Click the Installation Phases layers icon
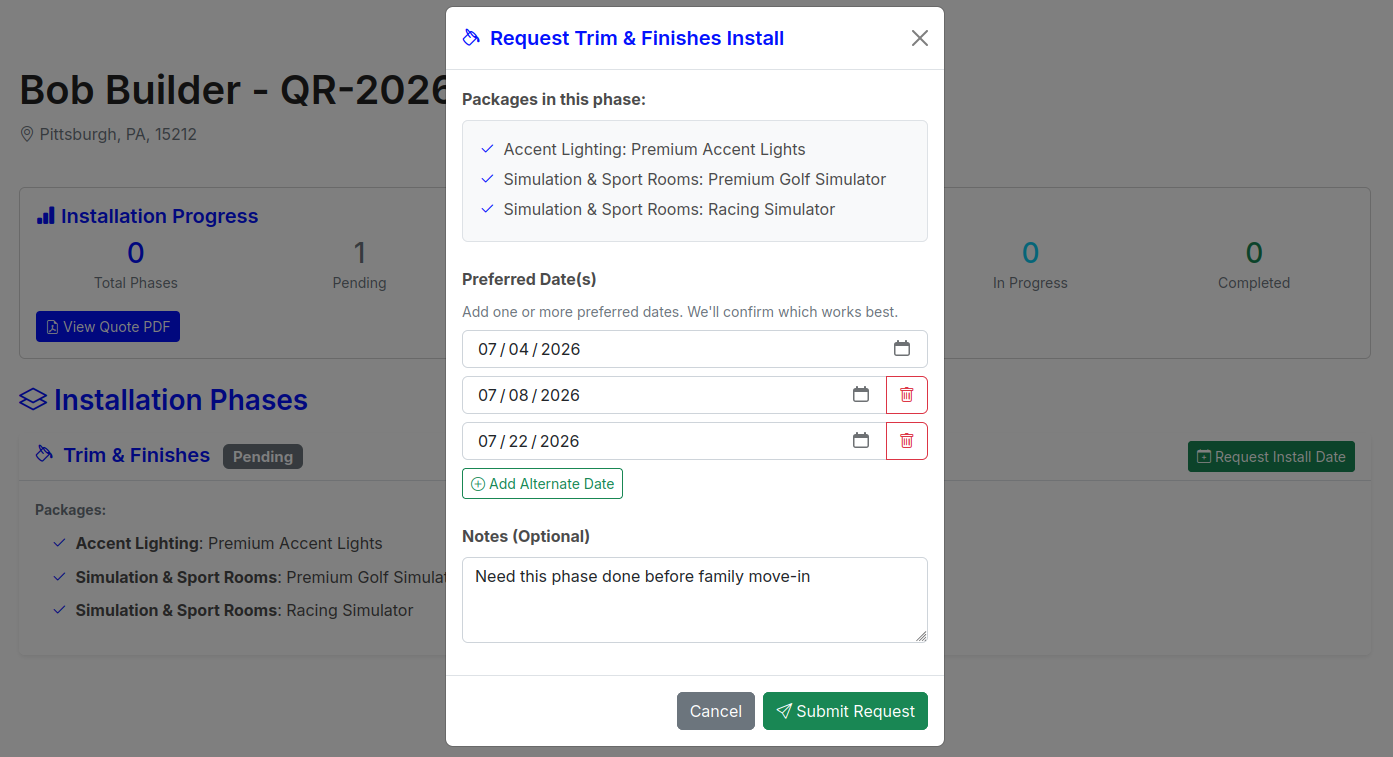The width and height of the screenshot is (1393, 757). pyautogui.click(x=33, y=400)
